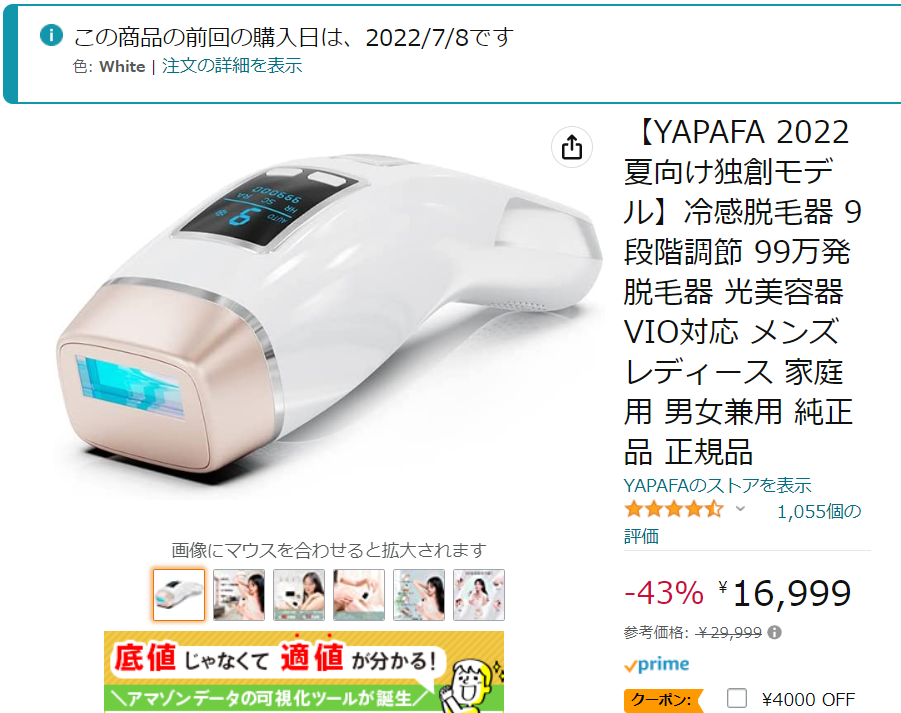Select third product thumbnail image
Viewport: 901px width, 713px height.
[x=299, y=595]
